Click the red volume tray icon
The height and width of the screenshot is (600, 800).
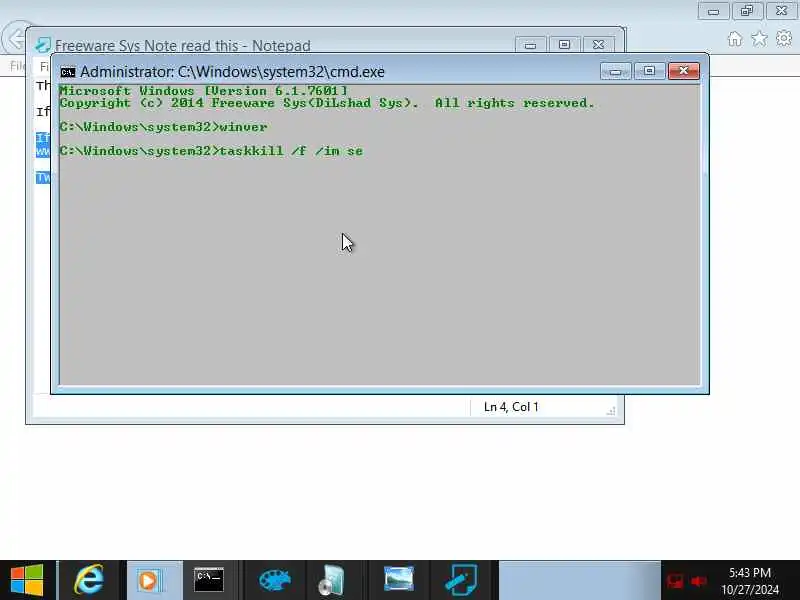click(699, 581)
